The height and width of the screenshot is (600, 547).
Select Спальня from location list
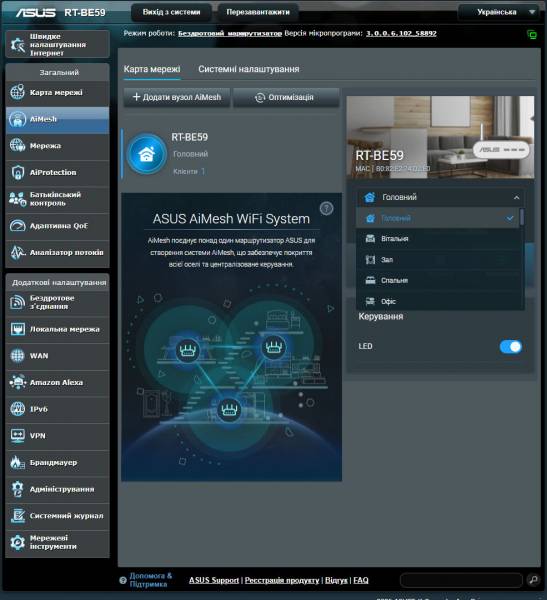pos(438,280)
